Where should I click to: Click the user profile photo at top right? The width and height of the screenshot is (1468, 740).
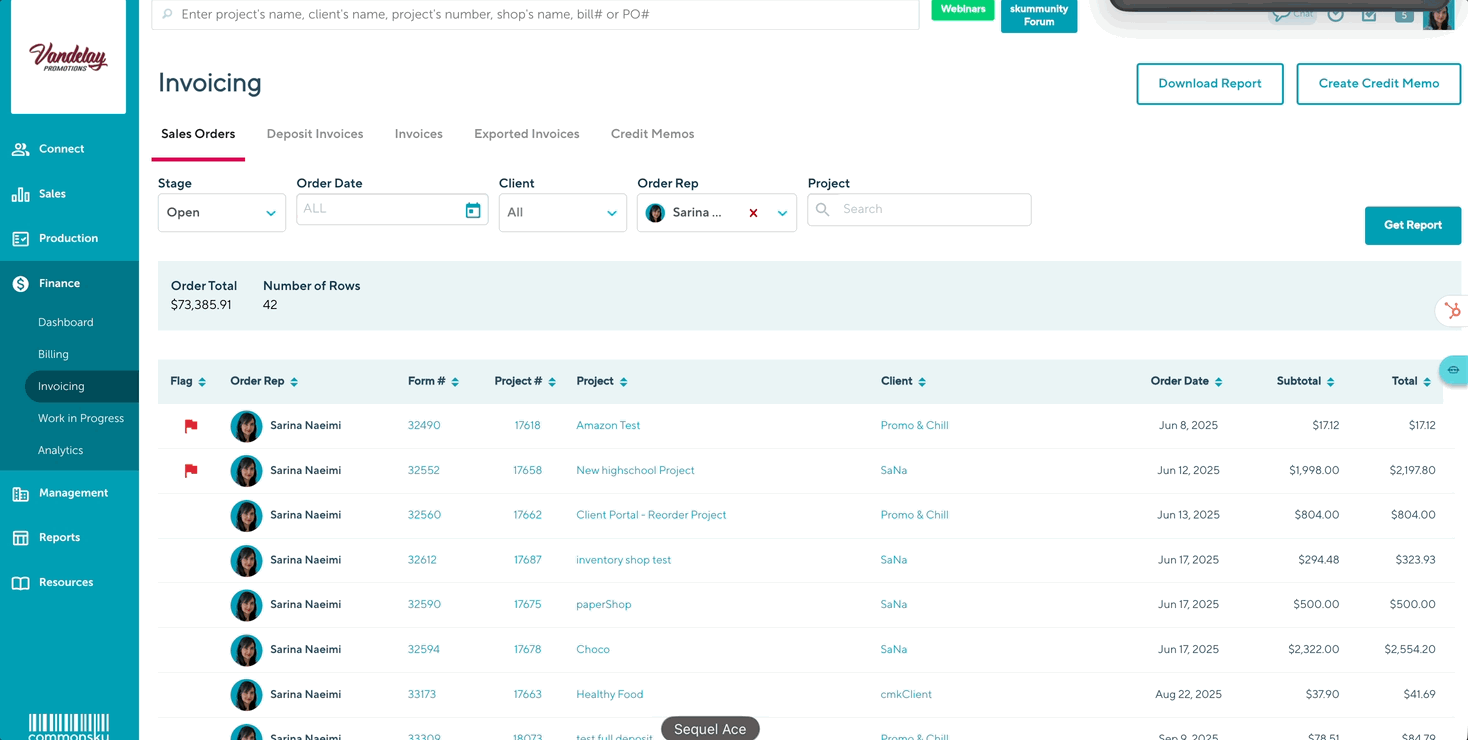pos(1438,17)
